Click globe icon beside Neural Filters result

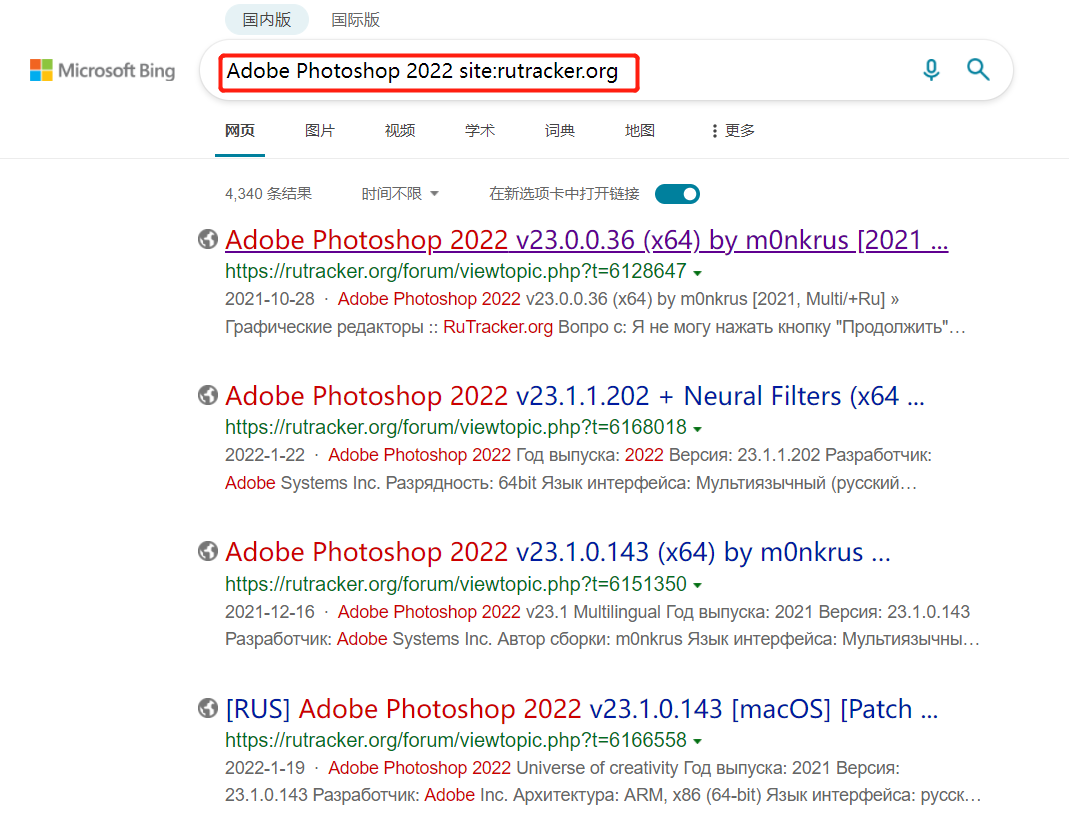(208, 395)
